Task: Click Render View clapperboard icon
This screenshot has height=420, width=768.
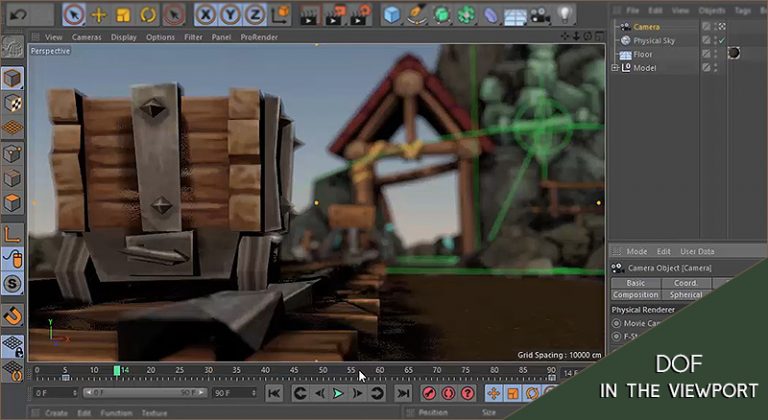Action: click(310, 15)
